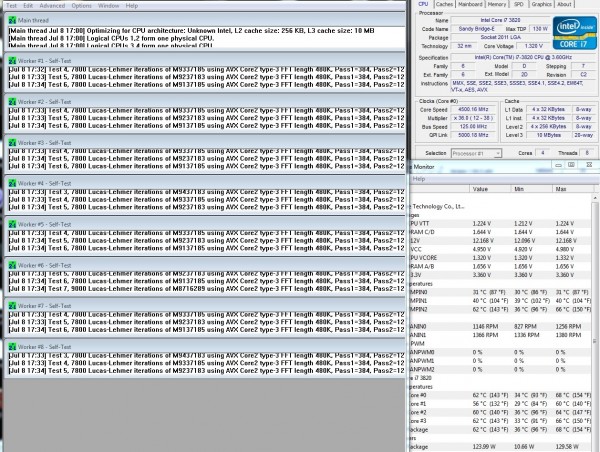
Task: Click Worker #6 Test 7 M8716289 log line
Action: point(206,289)
